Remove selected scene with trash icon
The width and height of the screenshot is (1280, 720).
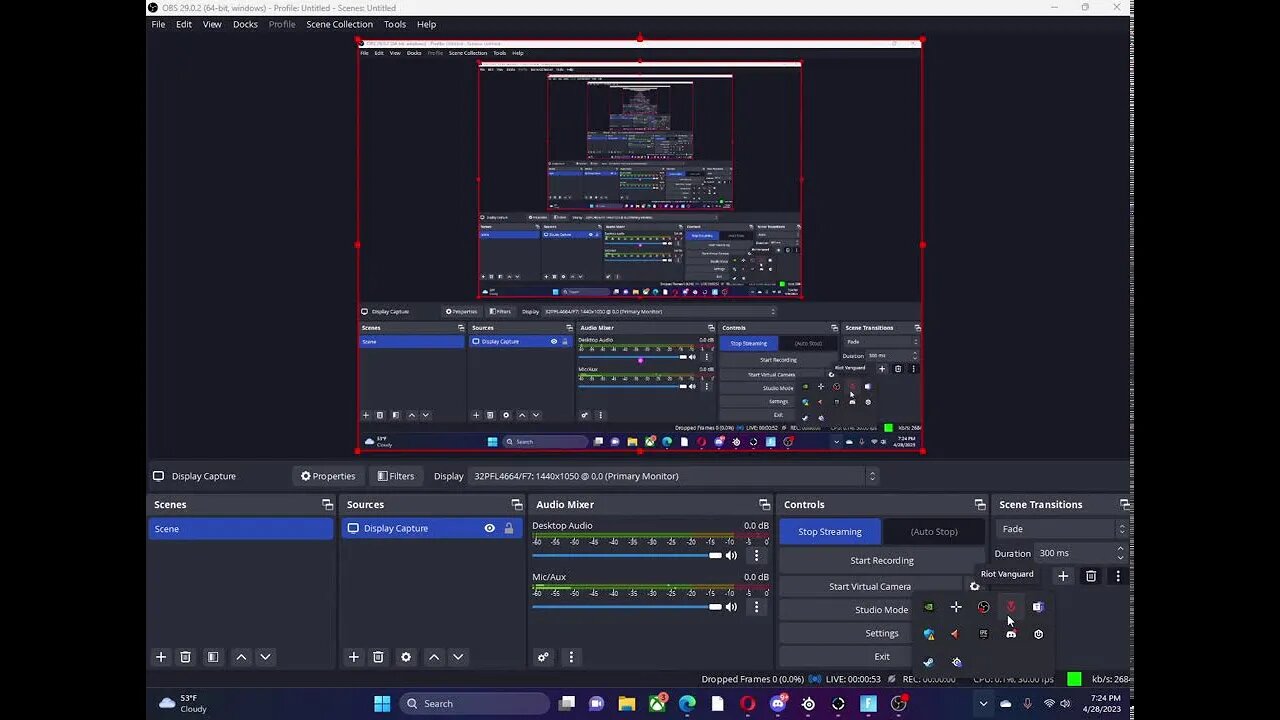(185, 657)
